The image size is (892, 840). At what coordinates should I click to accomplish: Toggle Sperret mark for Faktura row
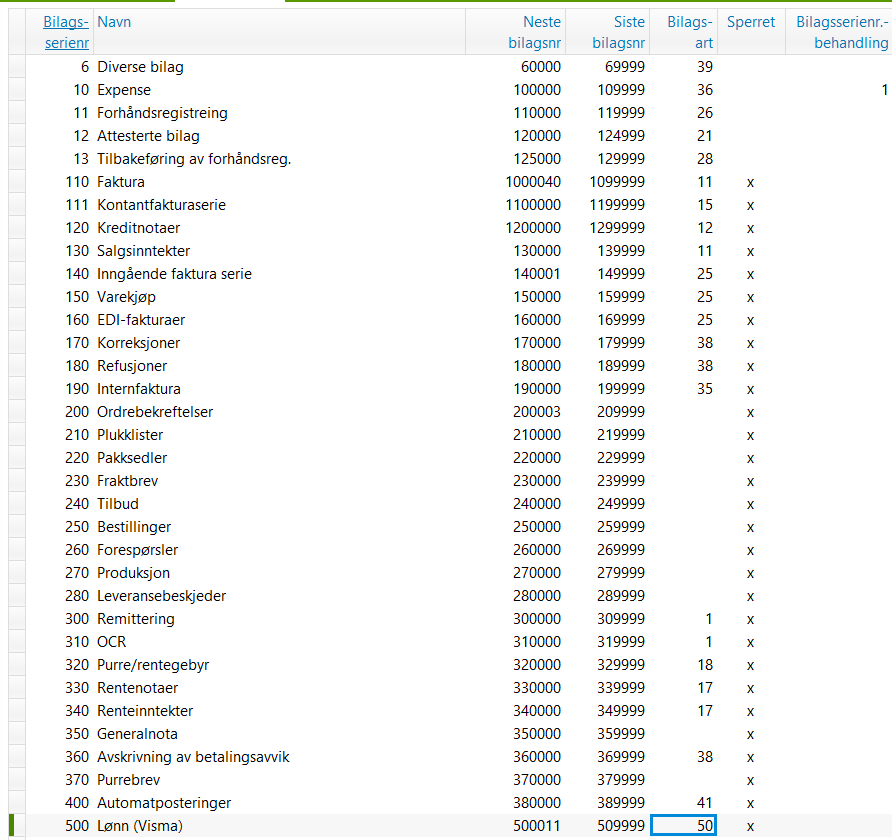tap(750, 183)
